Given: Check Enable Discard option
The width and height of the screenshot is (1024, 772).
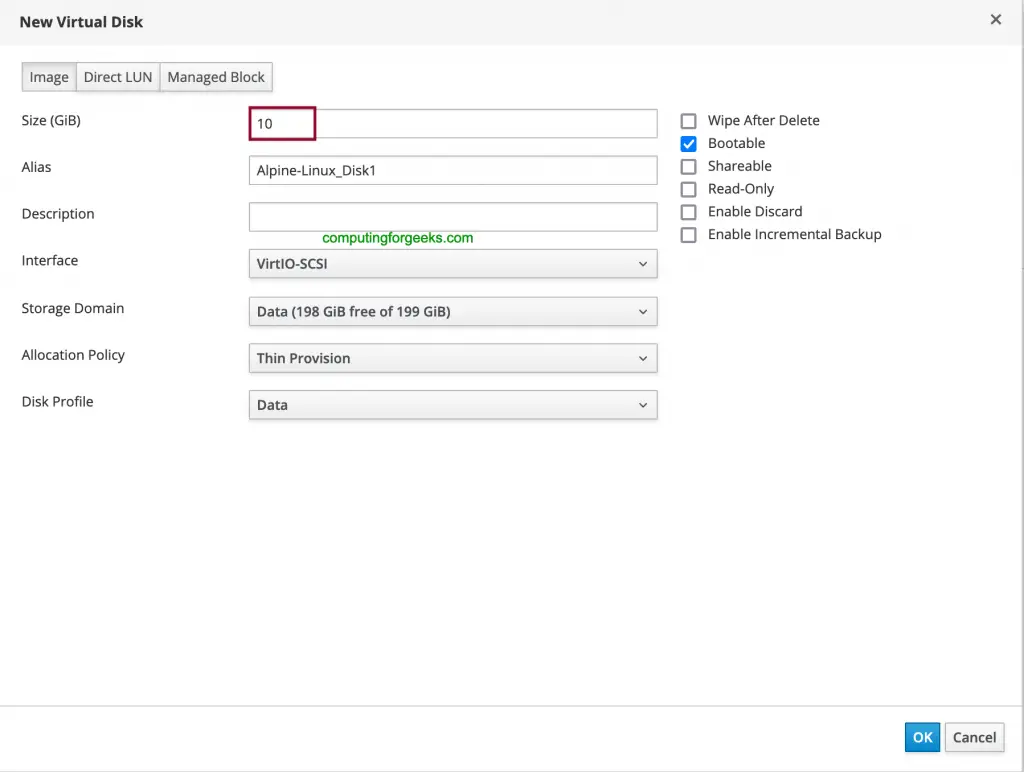Looking at the screenshot, I should coord(688,212).
